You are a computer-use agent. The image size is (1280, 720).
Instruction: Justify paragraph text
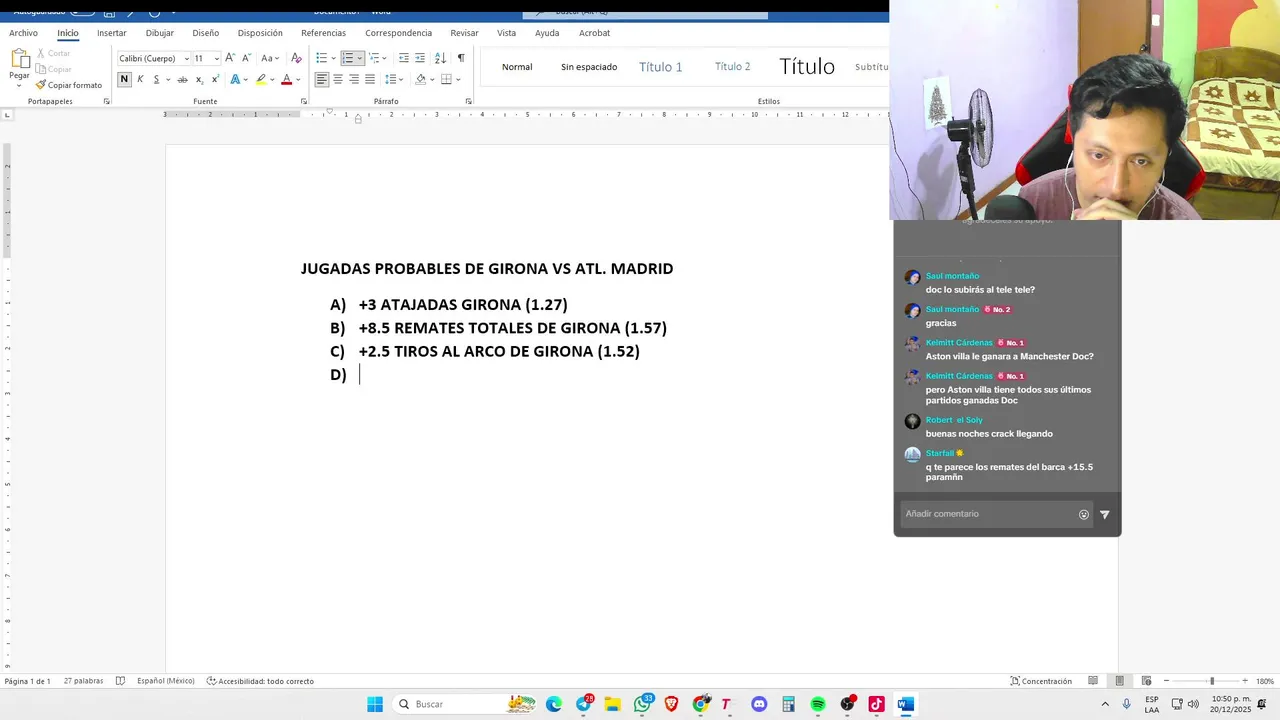coord(370,79)
